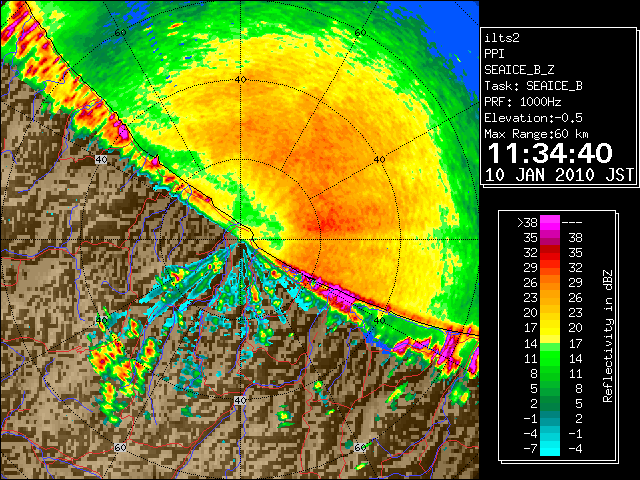This screenshot has height=480, width=640.
Task: Click the ">38" legend value
Action: pyautogui.click(x=527, y=223)
